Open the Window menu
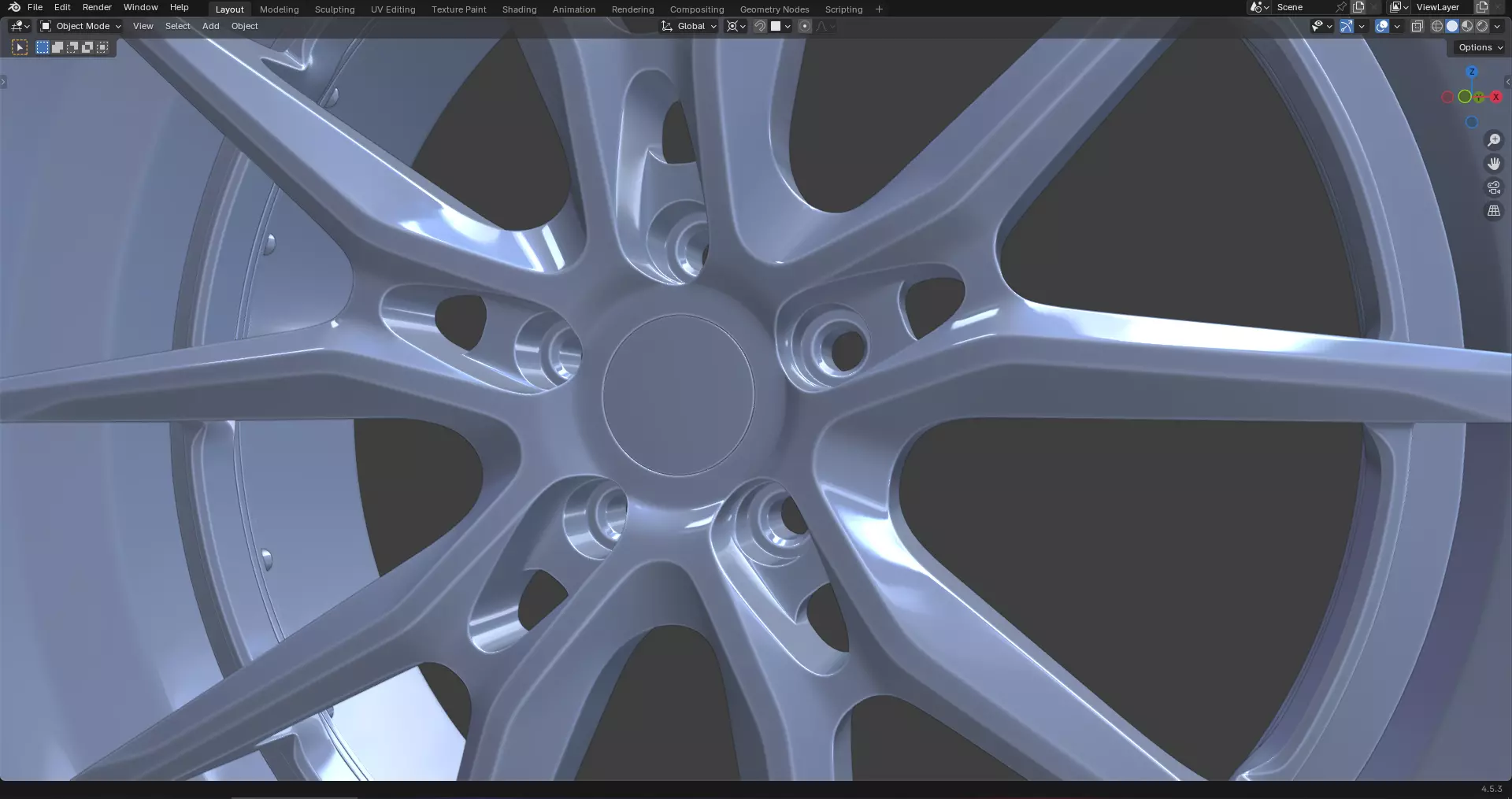Image resolution: width=1512 pixels, height=799 pixels. (x=140, y=7)
